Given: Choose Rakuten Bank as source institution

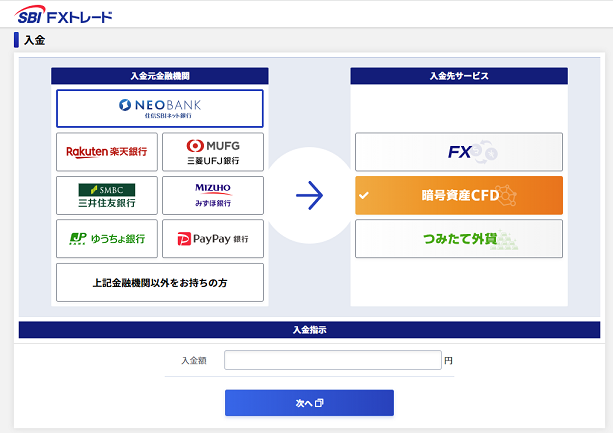Looking at the screenshot, I should coord(107,152).
